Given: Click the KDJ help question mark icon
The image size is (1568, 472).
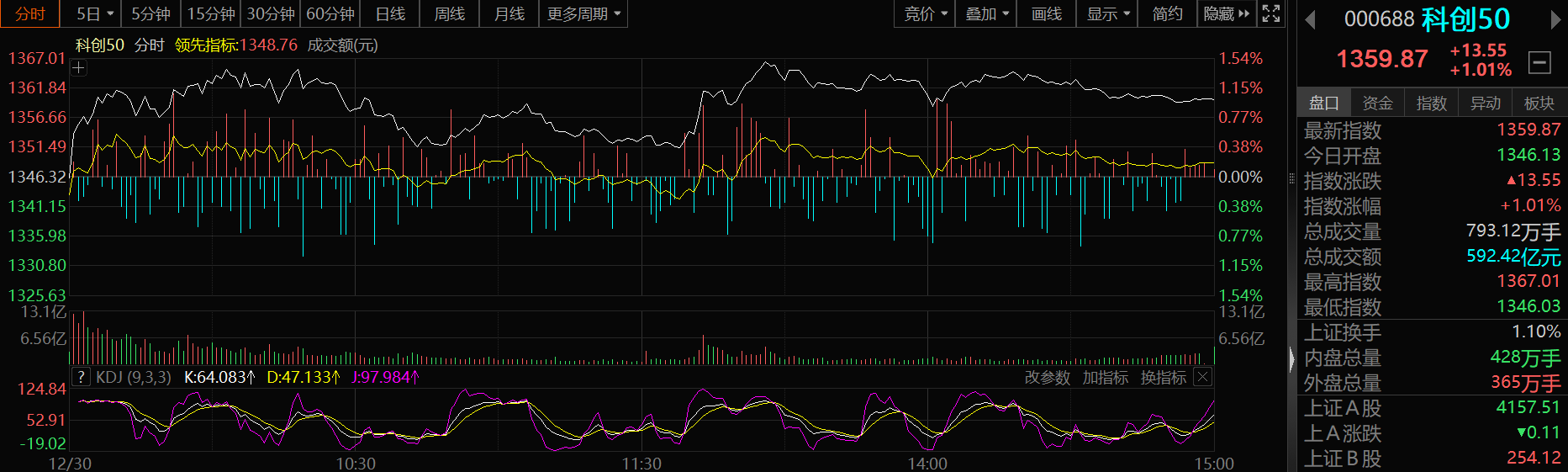Looking at the screenshot, I should coord(81,377).
